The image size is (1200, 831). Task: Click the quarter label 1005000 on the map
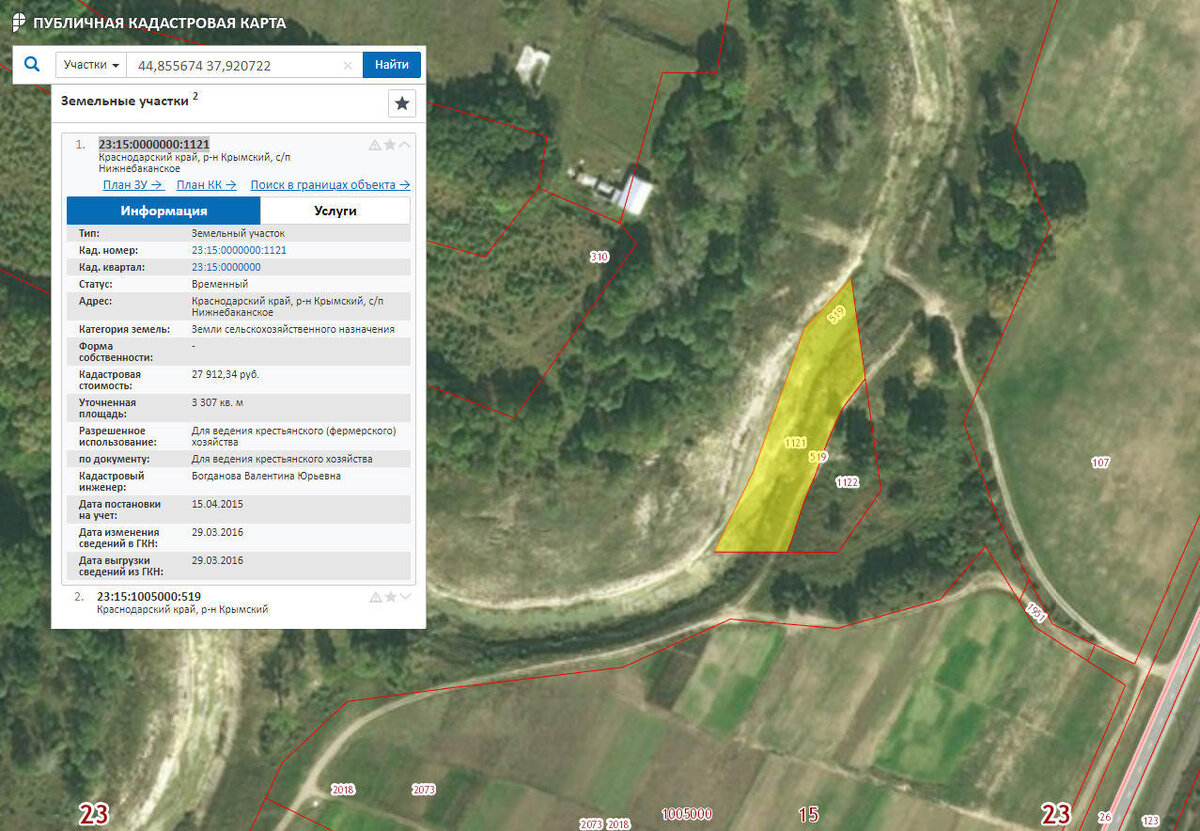click(687, 814)
